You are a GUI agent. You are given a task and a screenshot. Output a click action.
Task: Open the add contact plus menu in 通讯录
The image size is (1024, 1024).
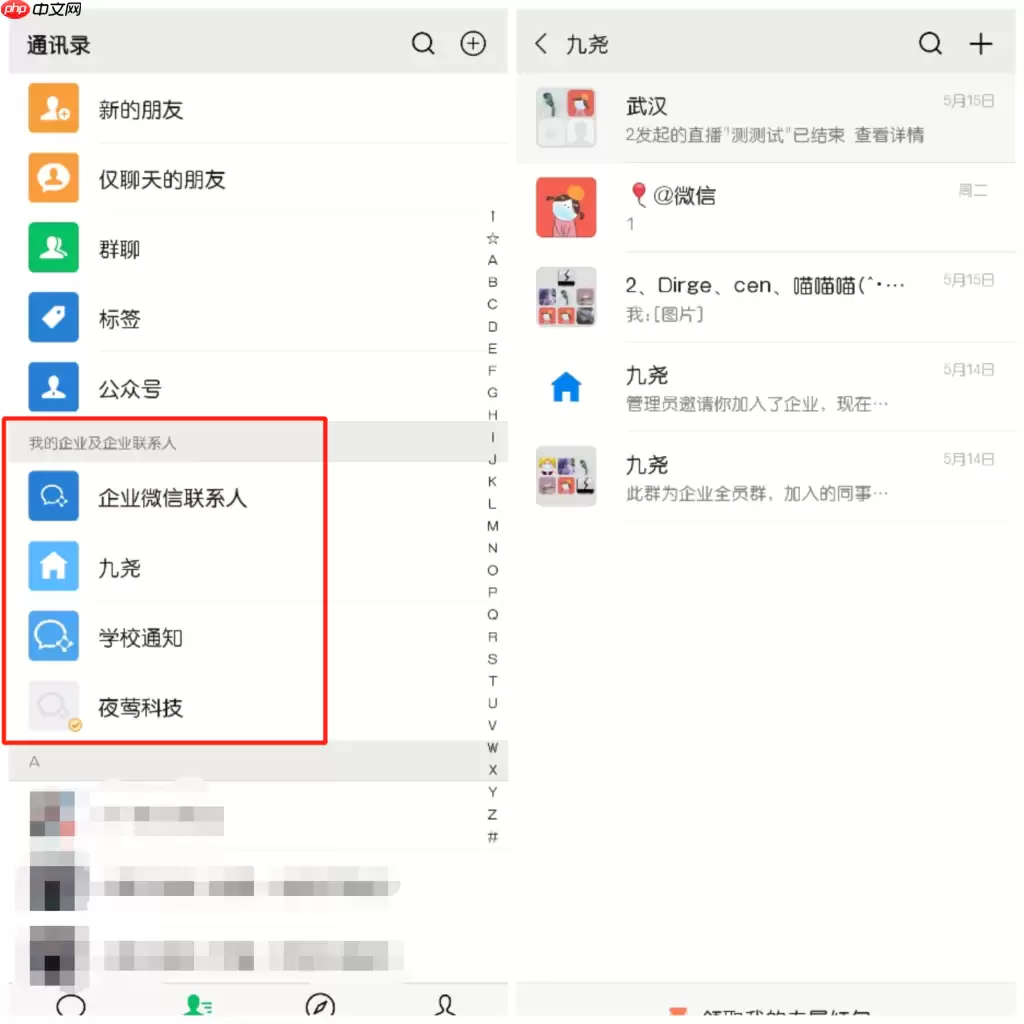click(473, 43)
